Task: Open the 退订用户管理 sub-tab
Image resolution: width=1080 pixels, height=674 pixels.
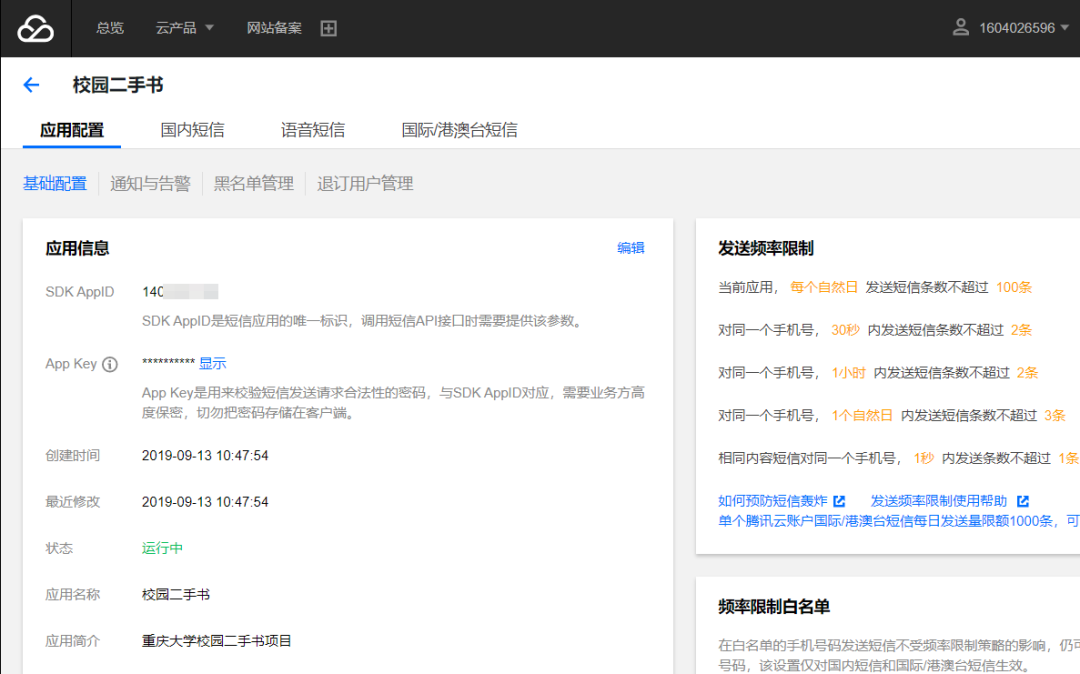Action: 365,184
